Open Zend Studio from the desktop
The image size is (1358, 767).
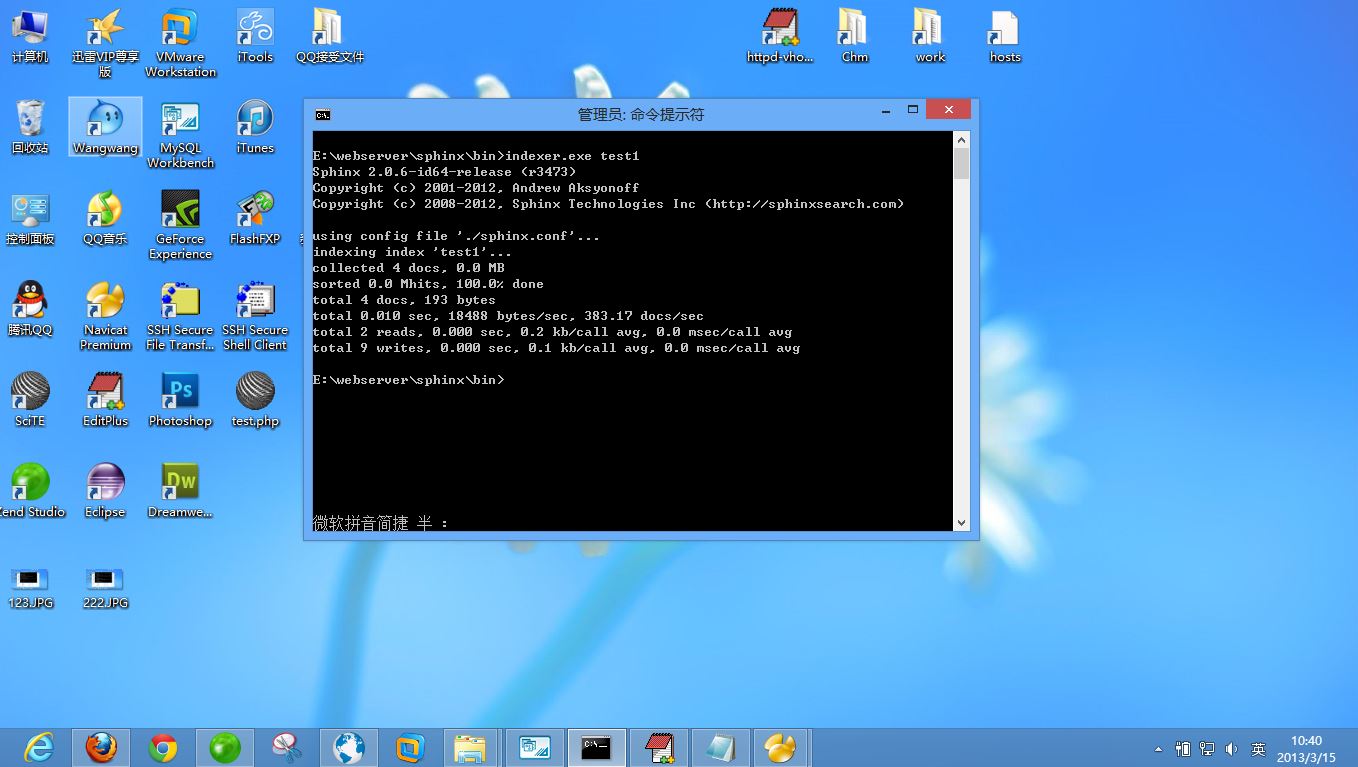coord(30,490)
